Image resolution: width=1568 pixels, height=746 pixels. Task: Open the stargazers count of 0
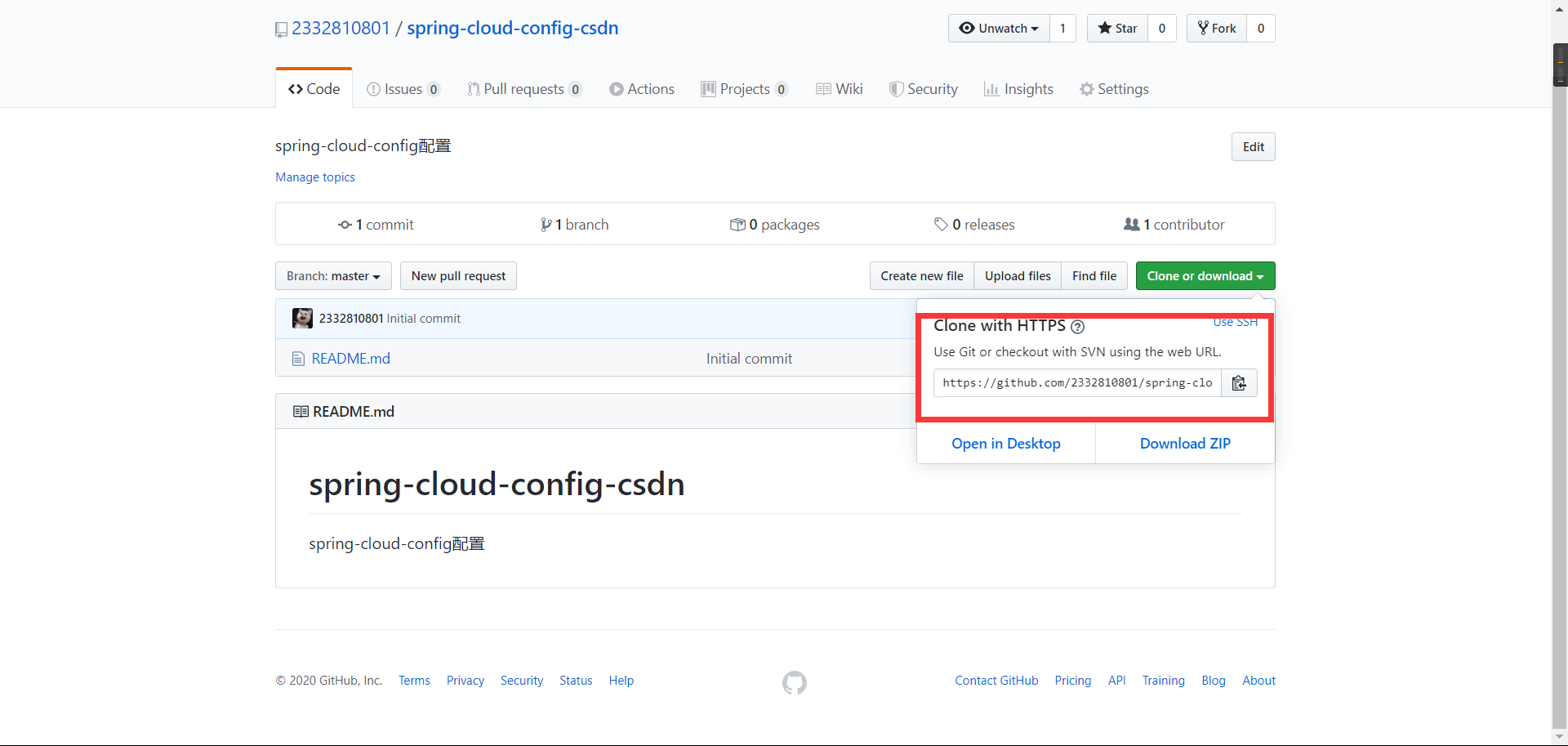1162,29
